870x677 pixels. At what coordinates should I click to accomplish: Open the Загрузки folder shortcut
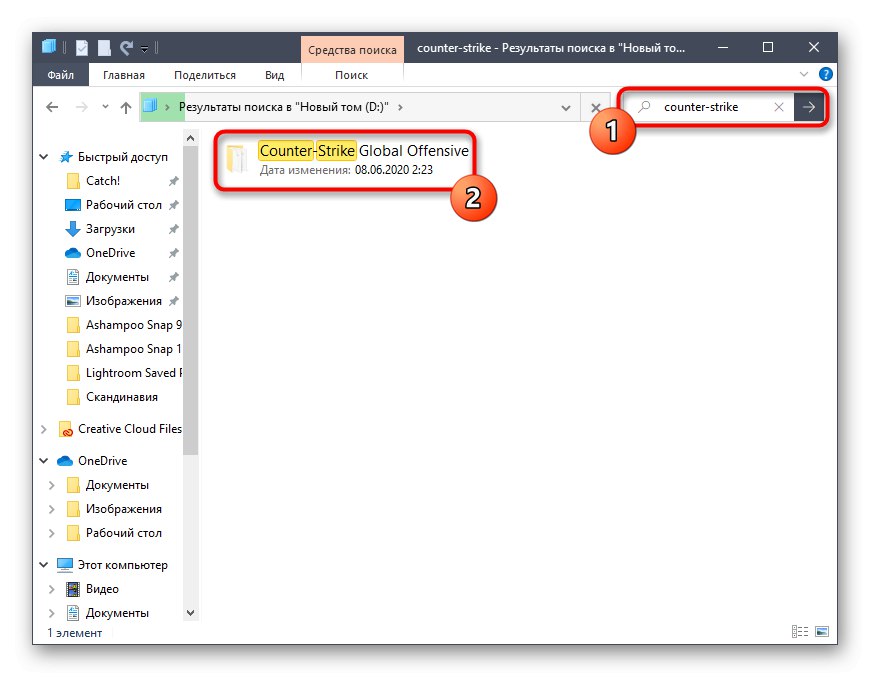[110, 229]
